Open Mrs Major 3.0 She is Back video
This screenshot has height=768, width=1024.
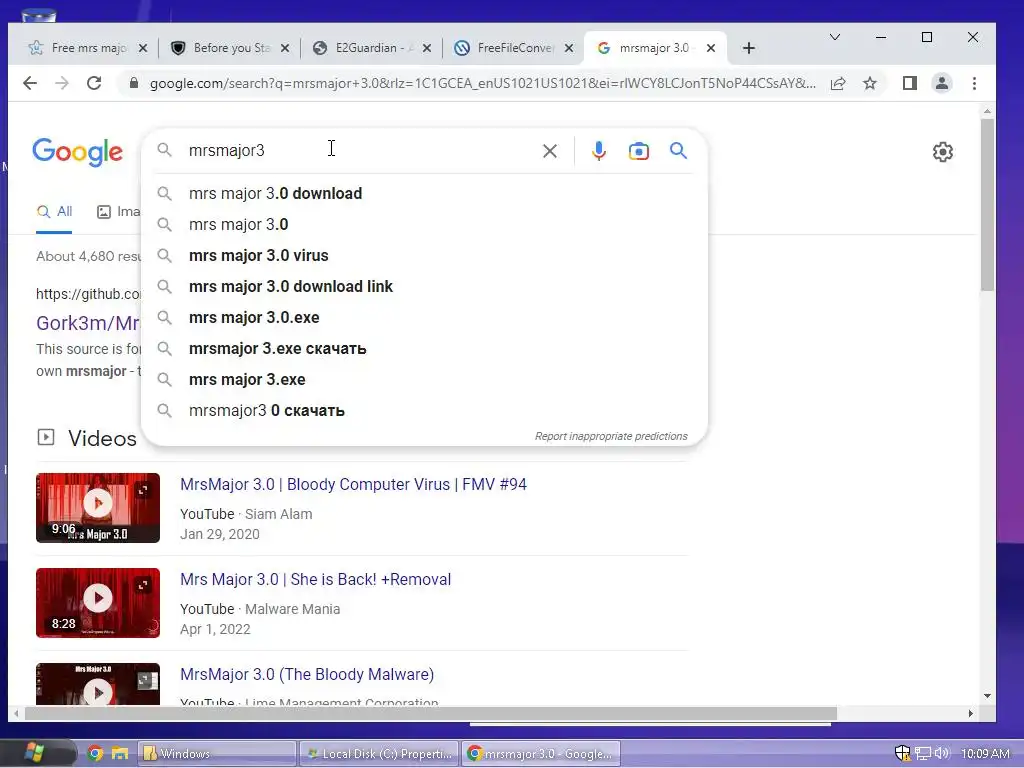pos(315,580)
